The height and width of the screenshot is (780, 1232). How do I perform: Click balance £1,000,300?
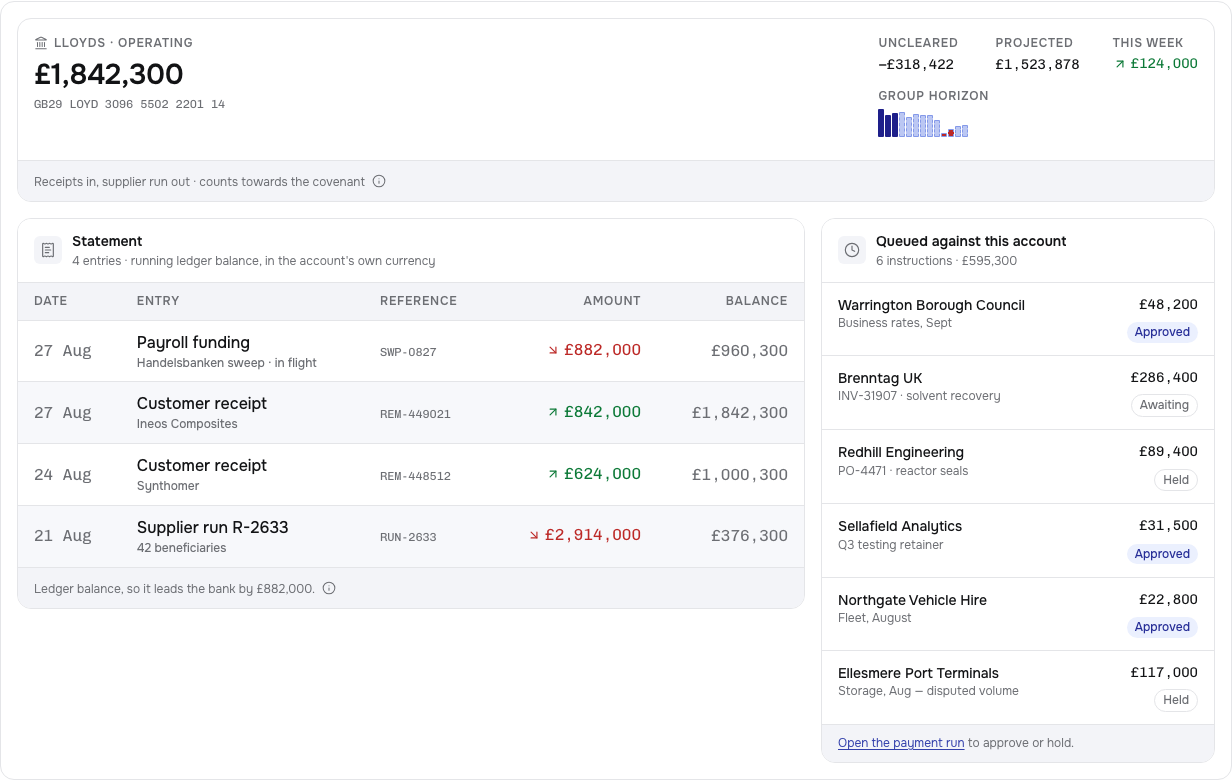(740, 474)
